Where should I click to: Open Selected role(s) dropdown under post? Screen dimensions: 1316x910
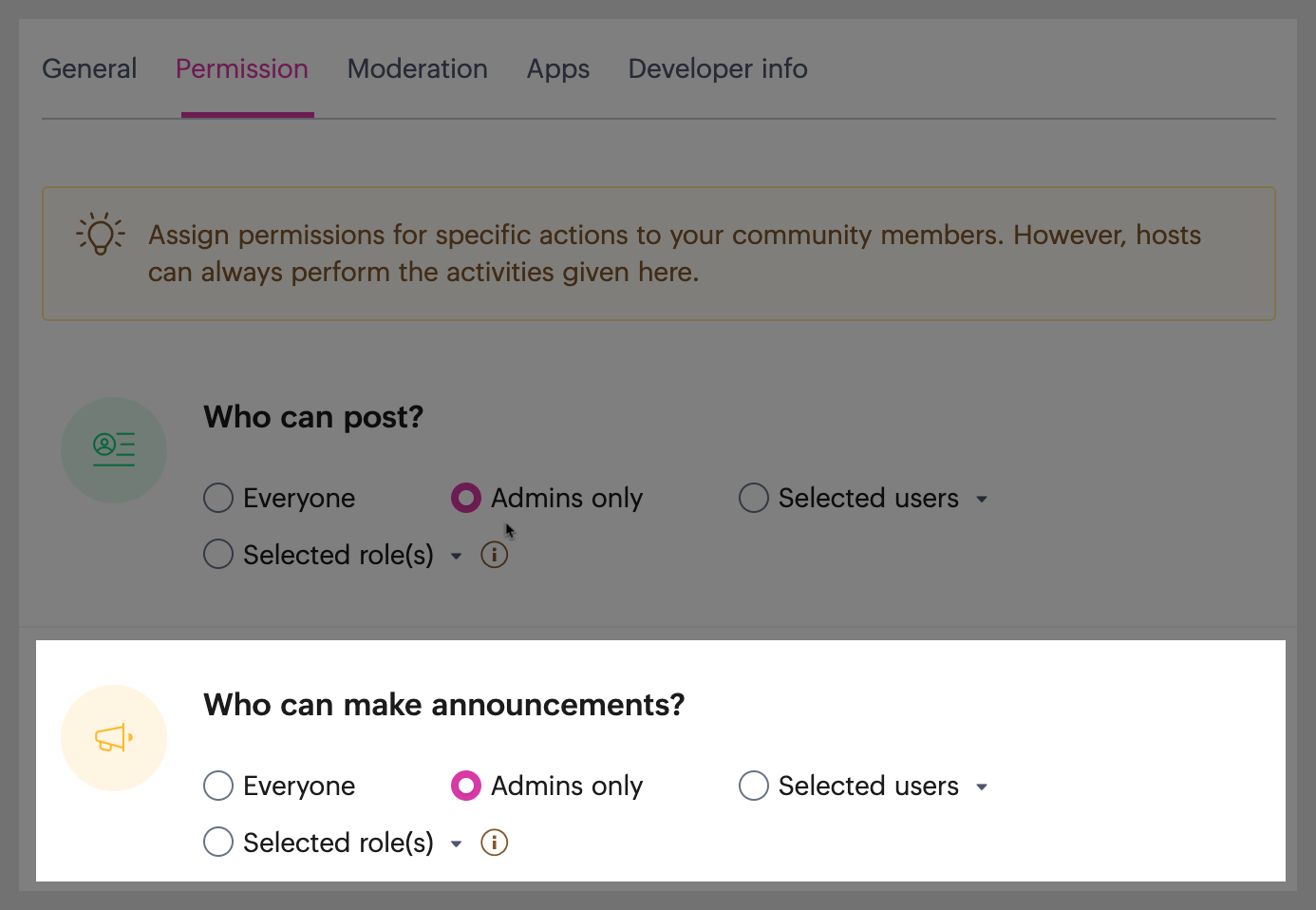coord(457,556)
